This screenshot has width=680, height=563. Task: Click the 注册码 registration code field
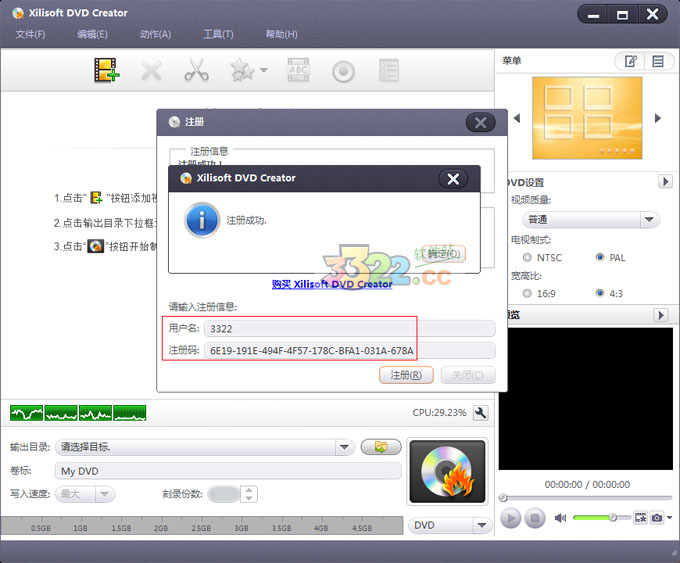point(350,350)
